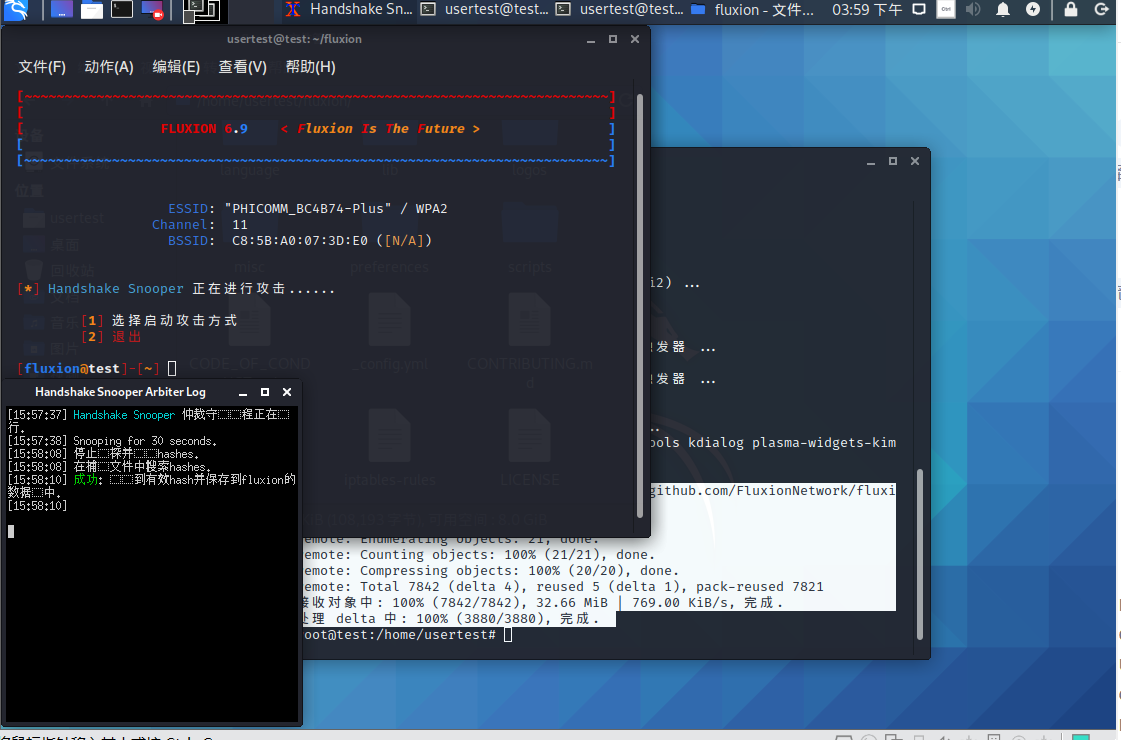Screen dimensions: 1121x740
Task: Minimize the fluxion terminal window
Action: tap(591, 39)
